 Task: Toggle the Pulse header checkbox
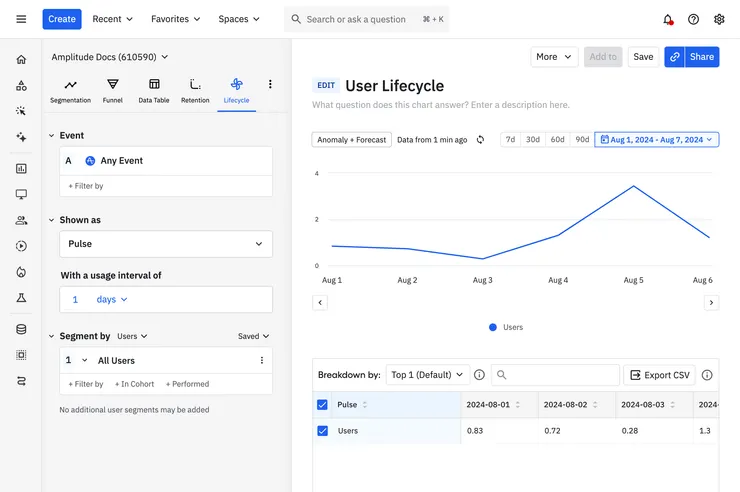(322, 405)
